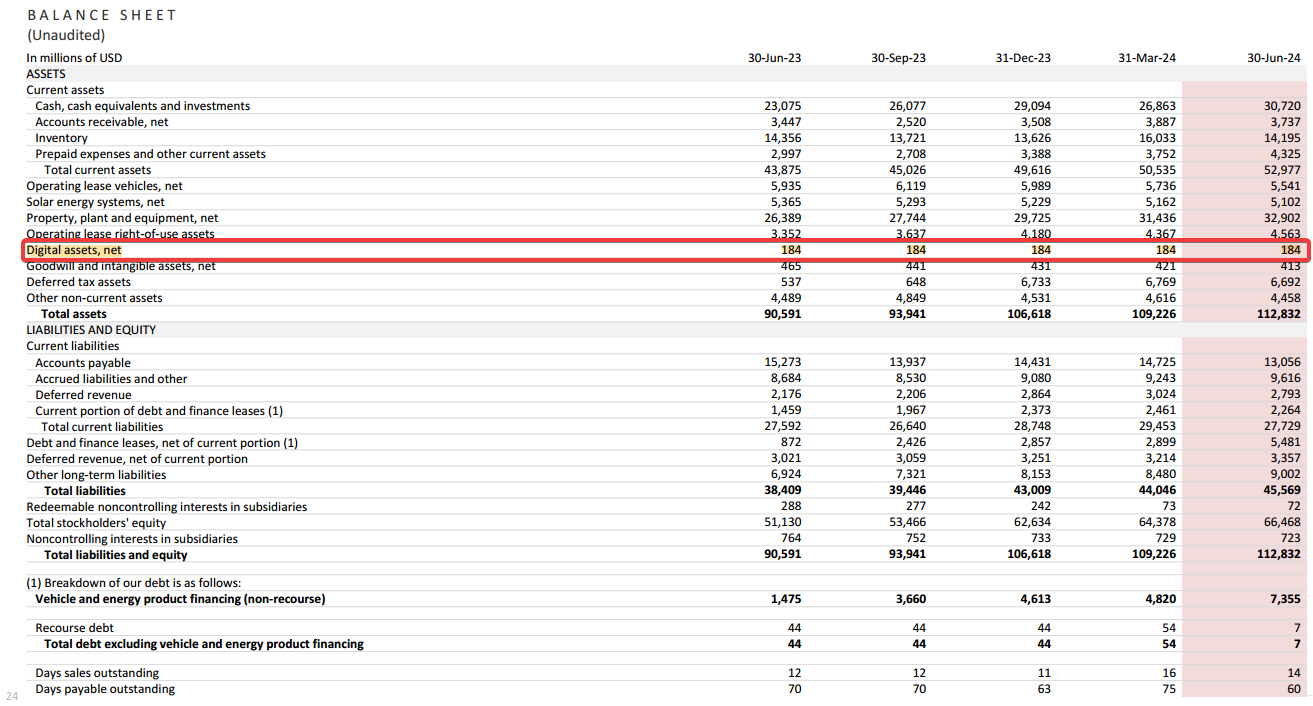This screenshot has height=706, width=1313.
Task: Select the 31-Dec-23 column header
Action: [x=1023, y=58]
